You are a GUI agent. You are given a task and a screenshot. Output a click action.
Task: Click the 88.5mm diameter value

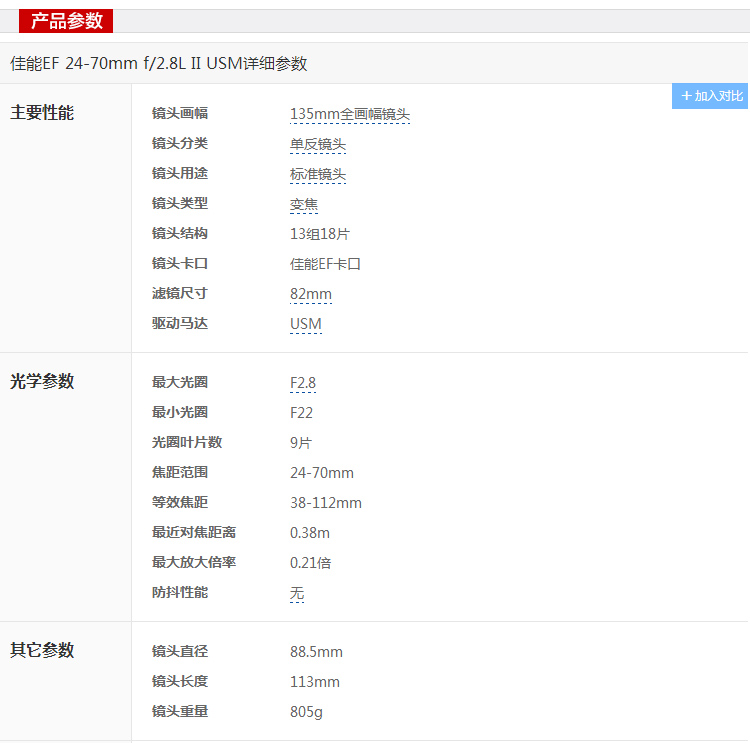[x=316, y=652]
